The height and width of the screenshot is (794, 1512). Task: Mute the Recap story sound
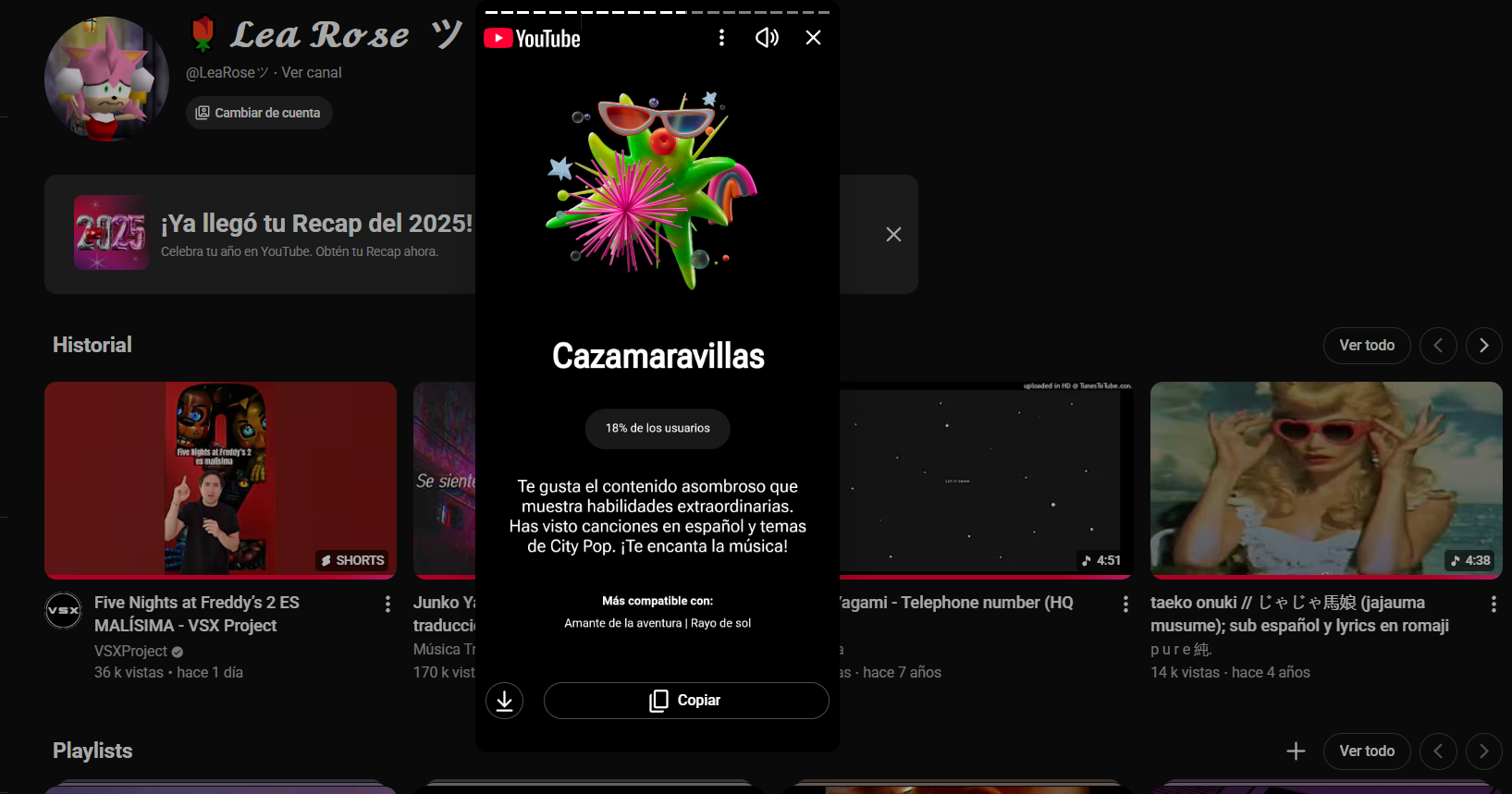click(768, 38)
